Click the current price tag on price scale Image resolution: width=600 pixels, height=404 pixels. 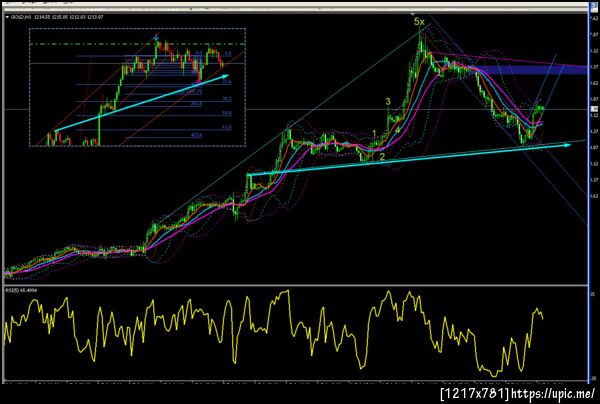(x=593, y=109)
